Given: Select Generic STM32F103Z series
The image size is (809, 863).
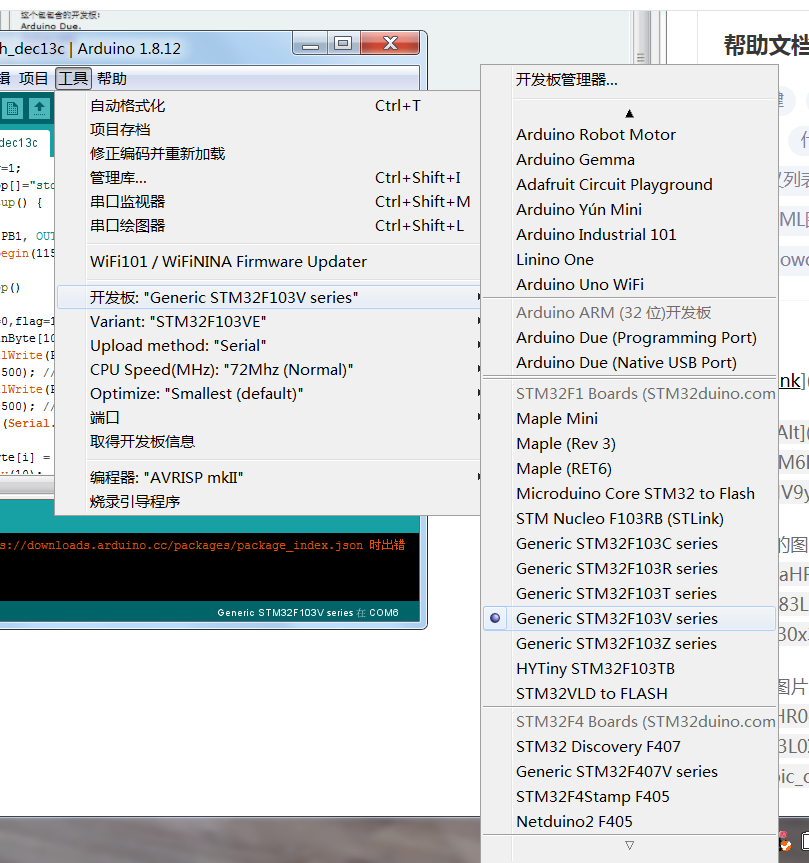Looking at the screenshot, I should 629,643.
